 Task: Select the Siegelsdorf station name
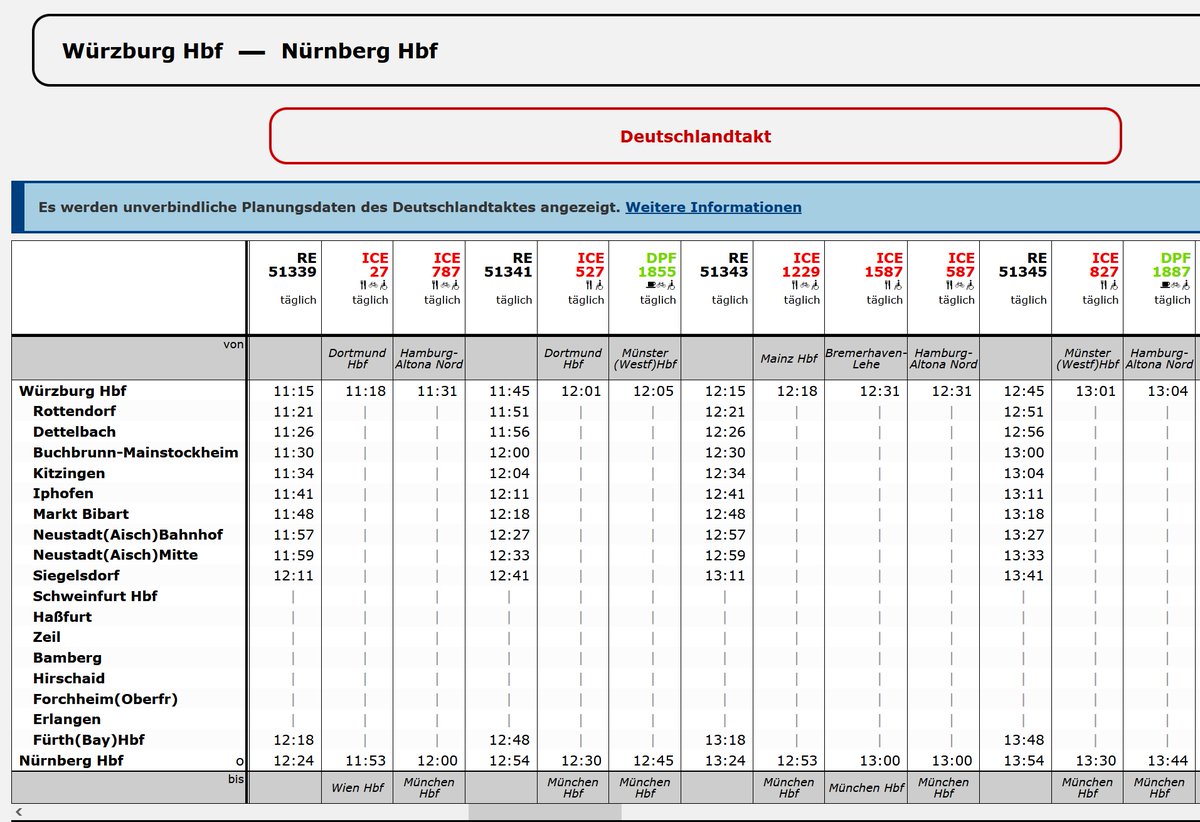click(76, 575)
